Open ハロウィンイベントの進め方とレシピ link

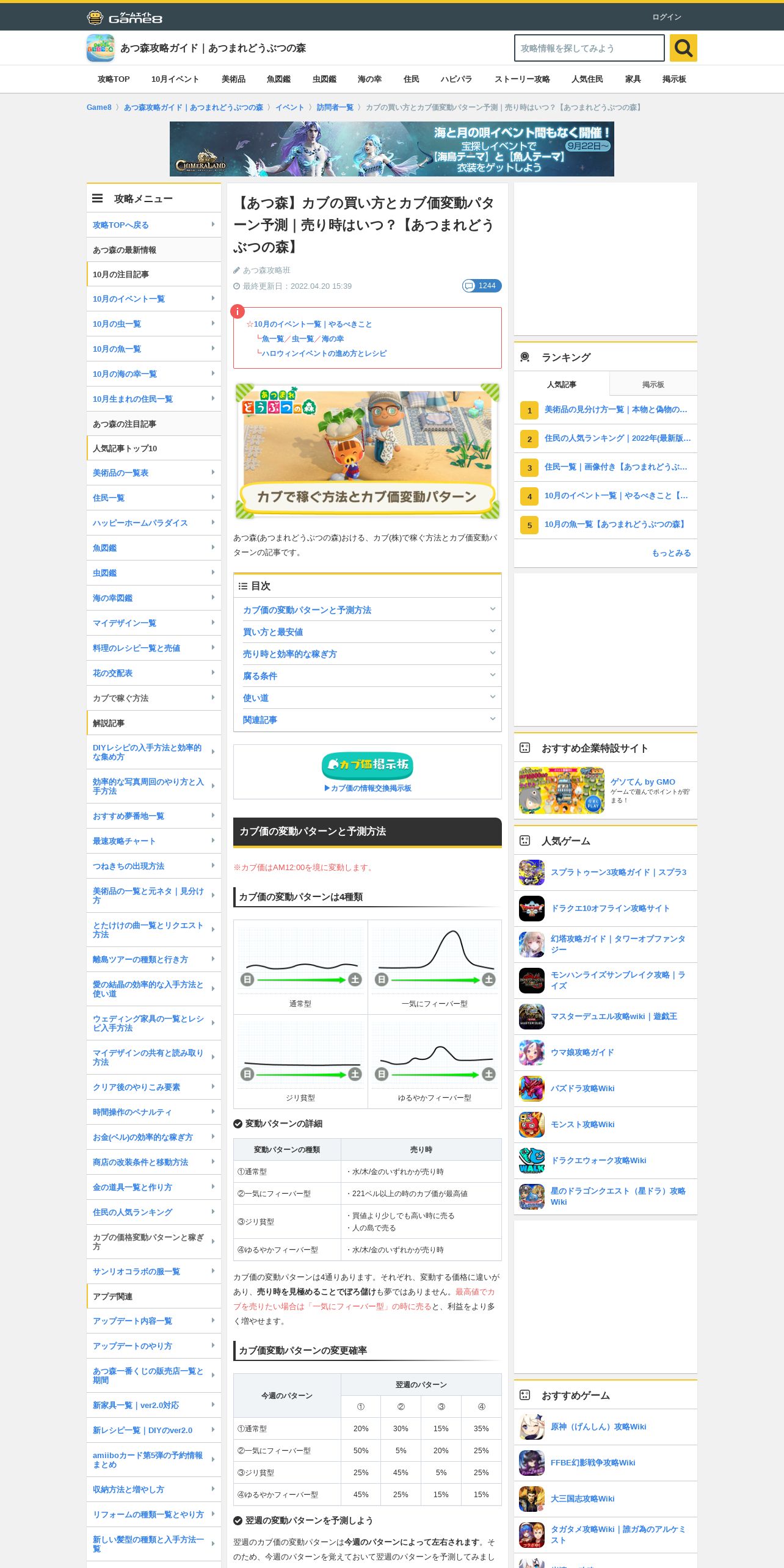tap(324, 354)
